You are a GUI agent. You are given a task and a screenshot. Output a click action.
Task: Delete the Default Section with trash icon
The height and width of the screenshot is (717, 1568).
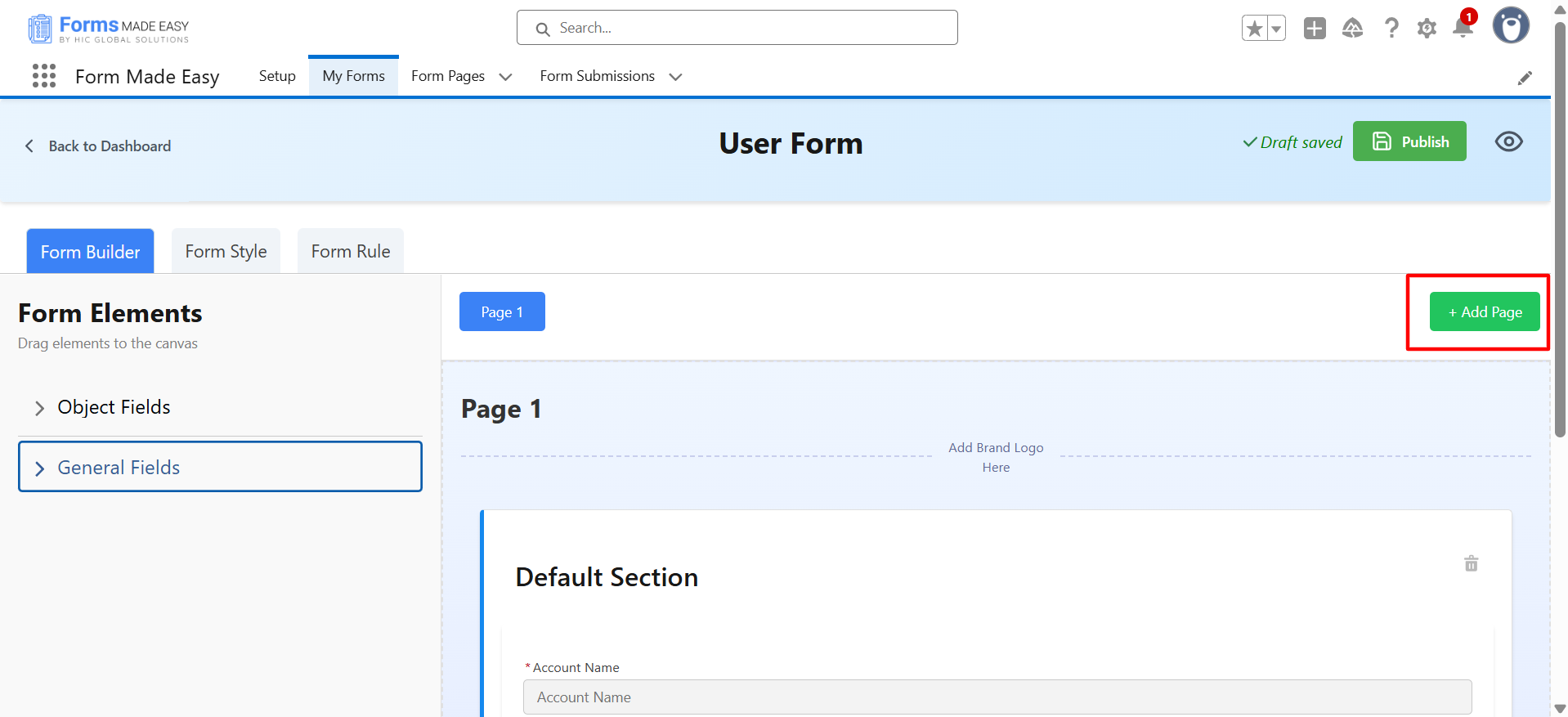point(1471,563)
